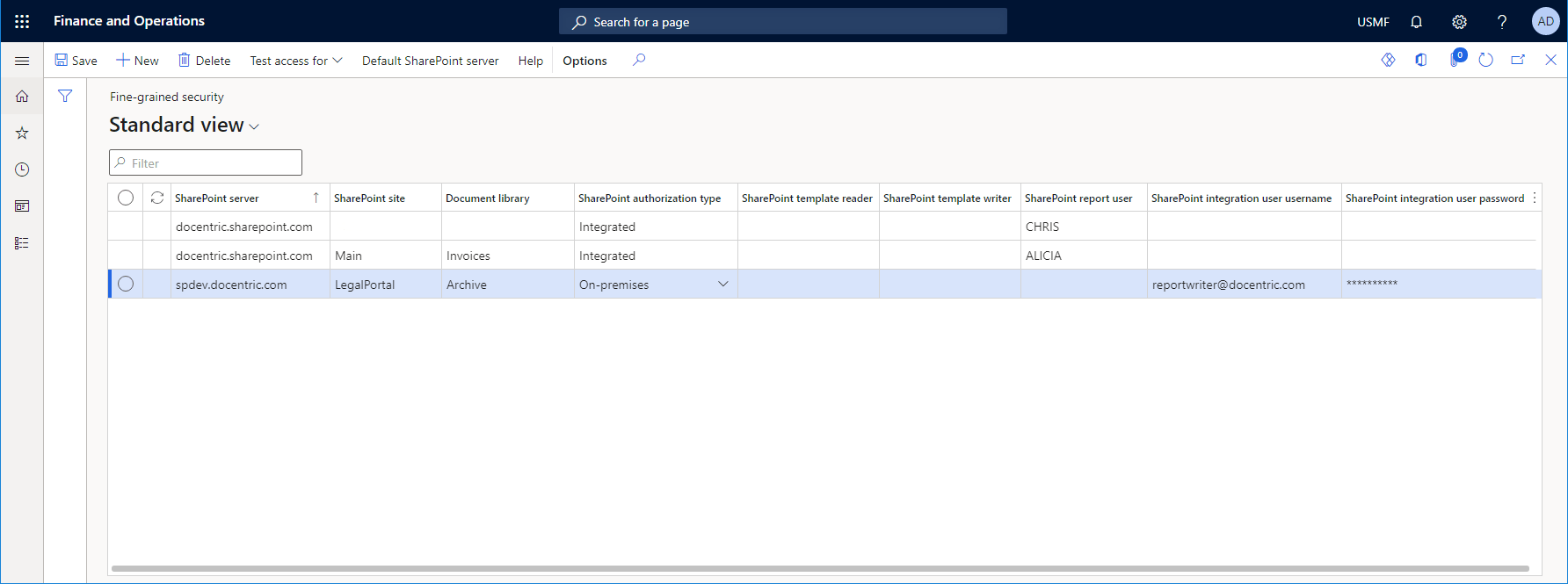Click the Delete button
Image resolution: width=1568 pixels, height=584 pixels.
[x=205, y=61]
